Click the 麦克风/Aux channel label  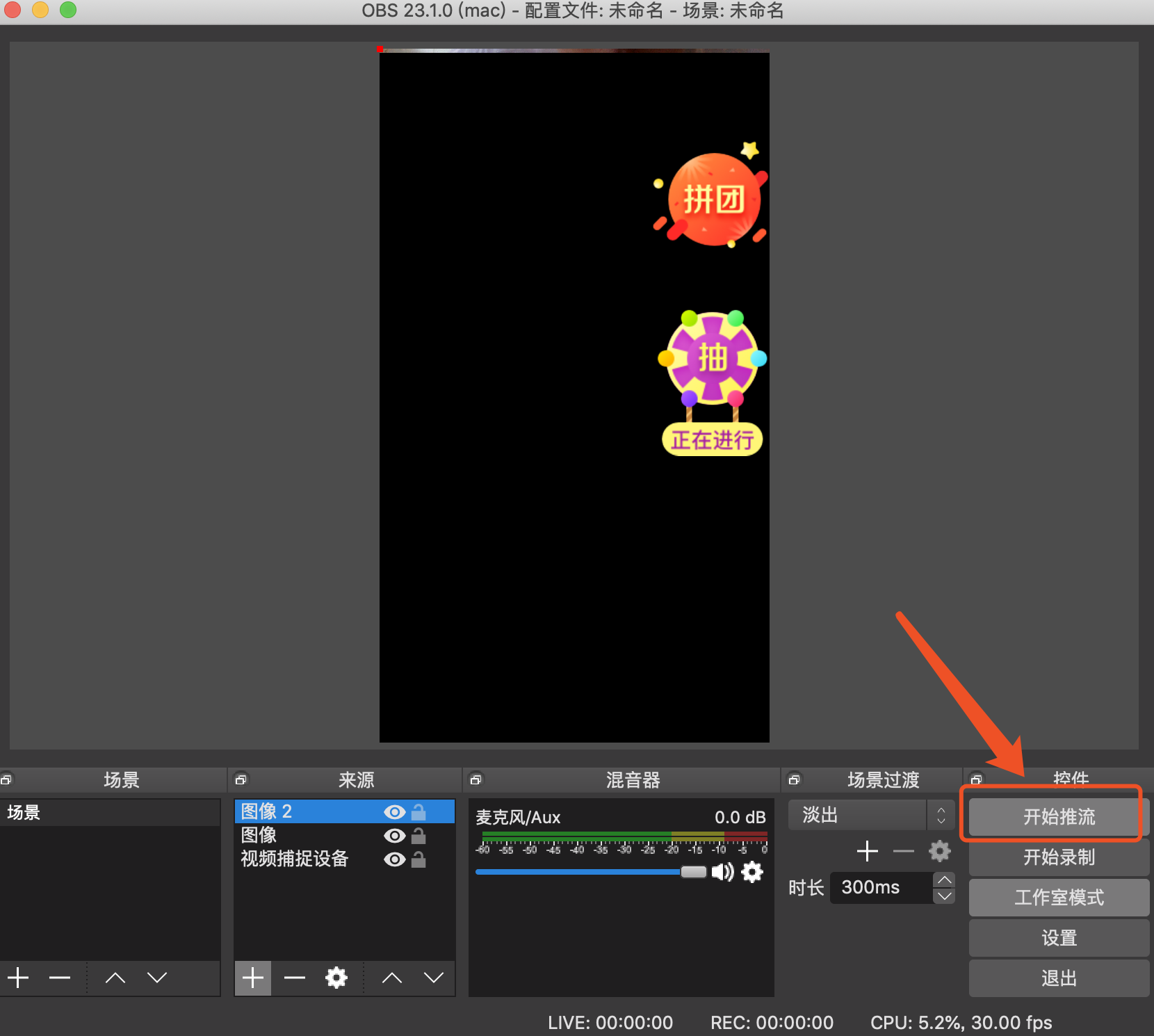pos(518,817)
